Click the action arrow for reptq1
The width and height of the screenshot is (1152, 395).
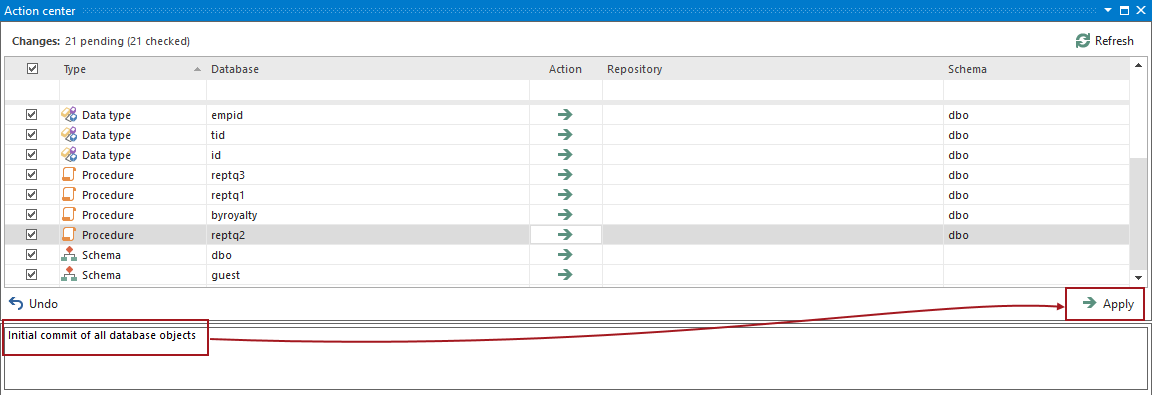tap(565, 195)
